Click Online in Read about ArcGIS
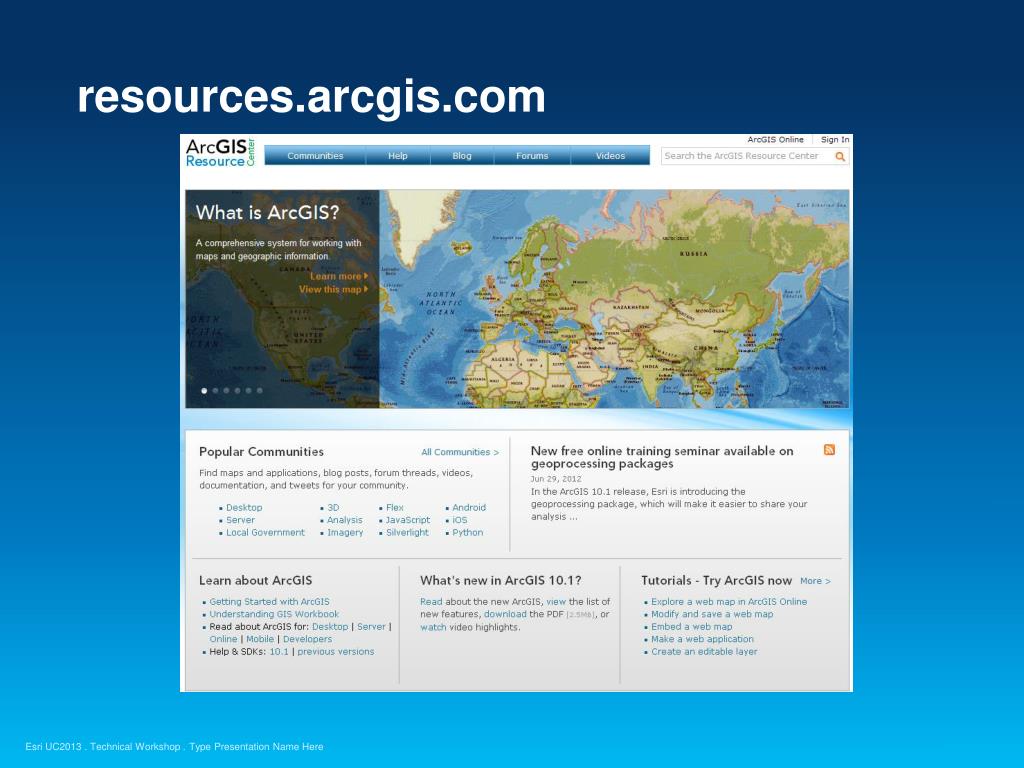 [223, 639]
